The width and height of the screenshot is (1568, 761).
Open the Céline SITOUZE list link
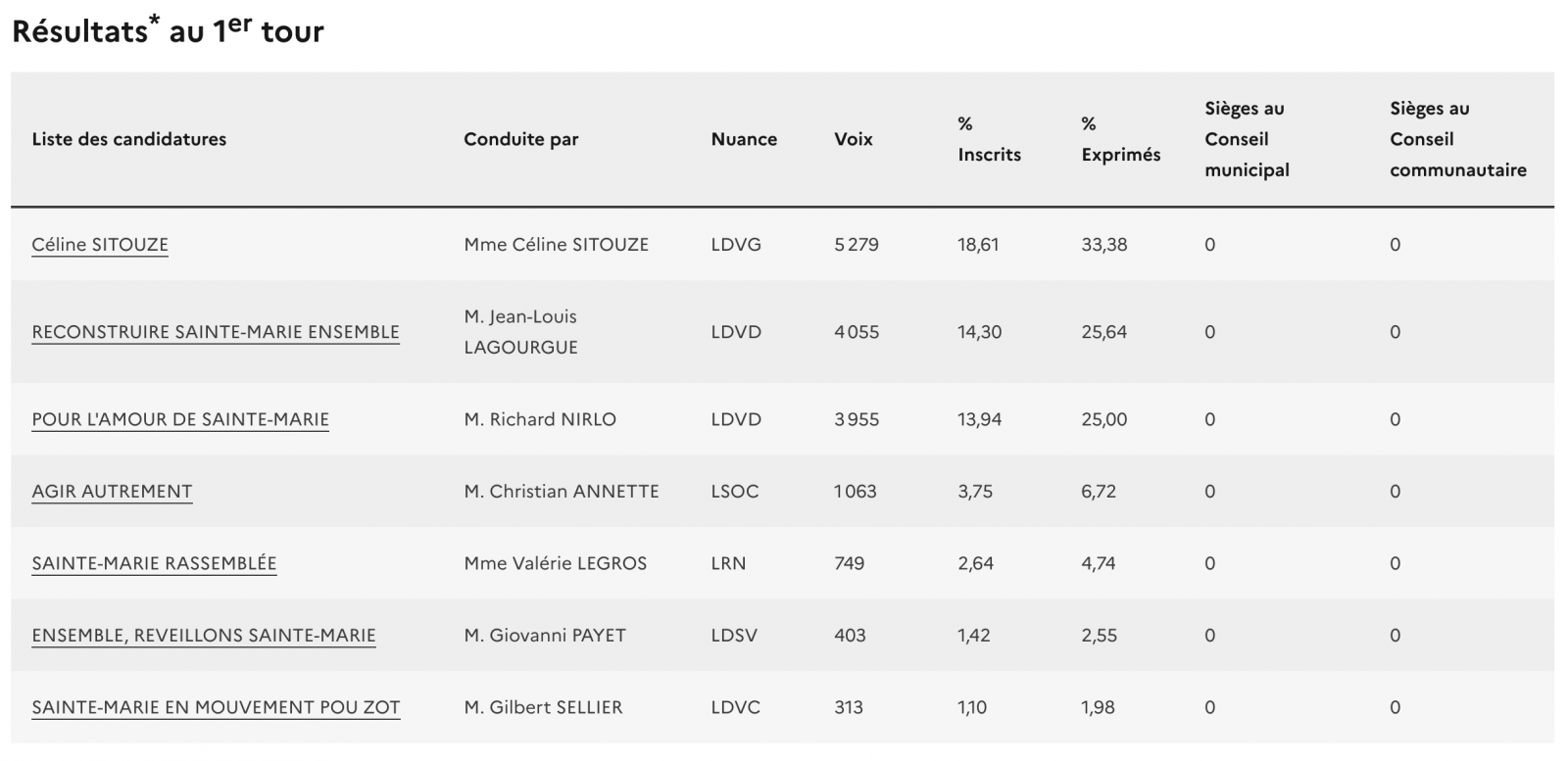tap(100, 245)
